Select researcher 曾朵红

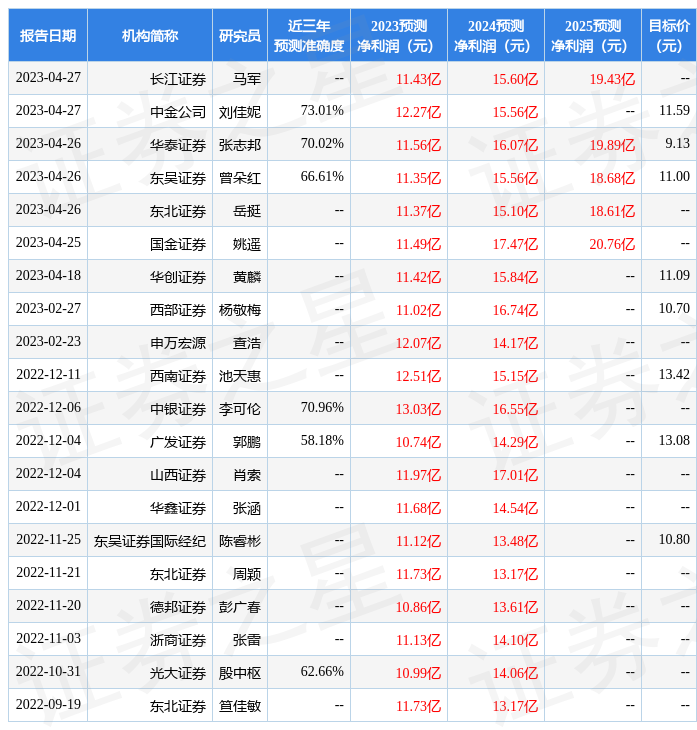click(x=240, y=178)
